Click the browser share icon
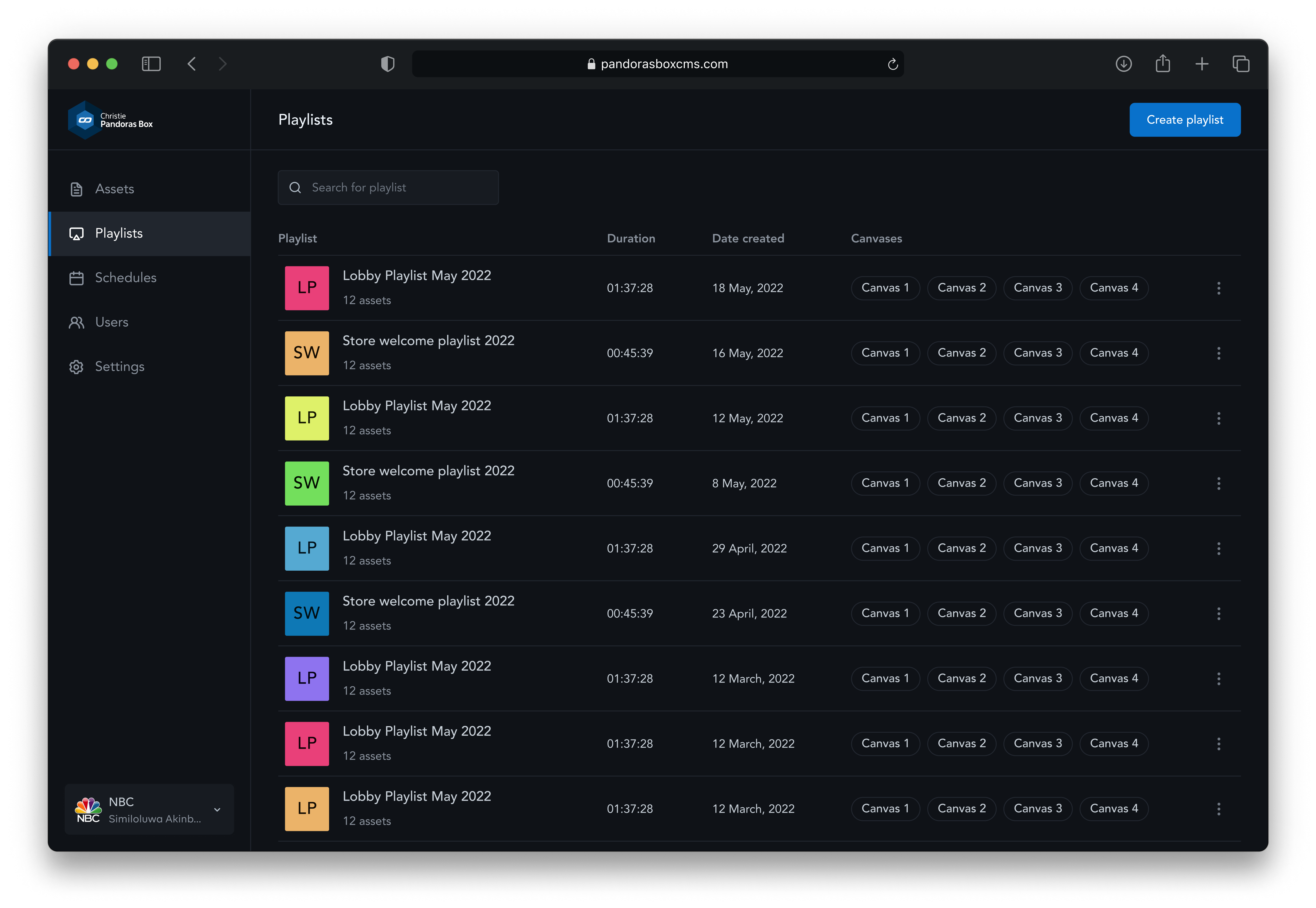The width and height of the screenshot is (1316, 908). click(x=1162, y=64)
